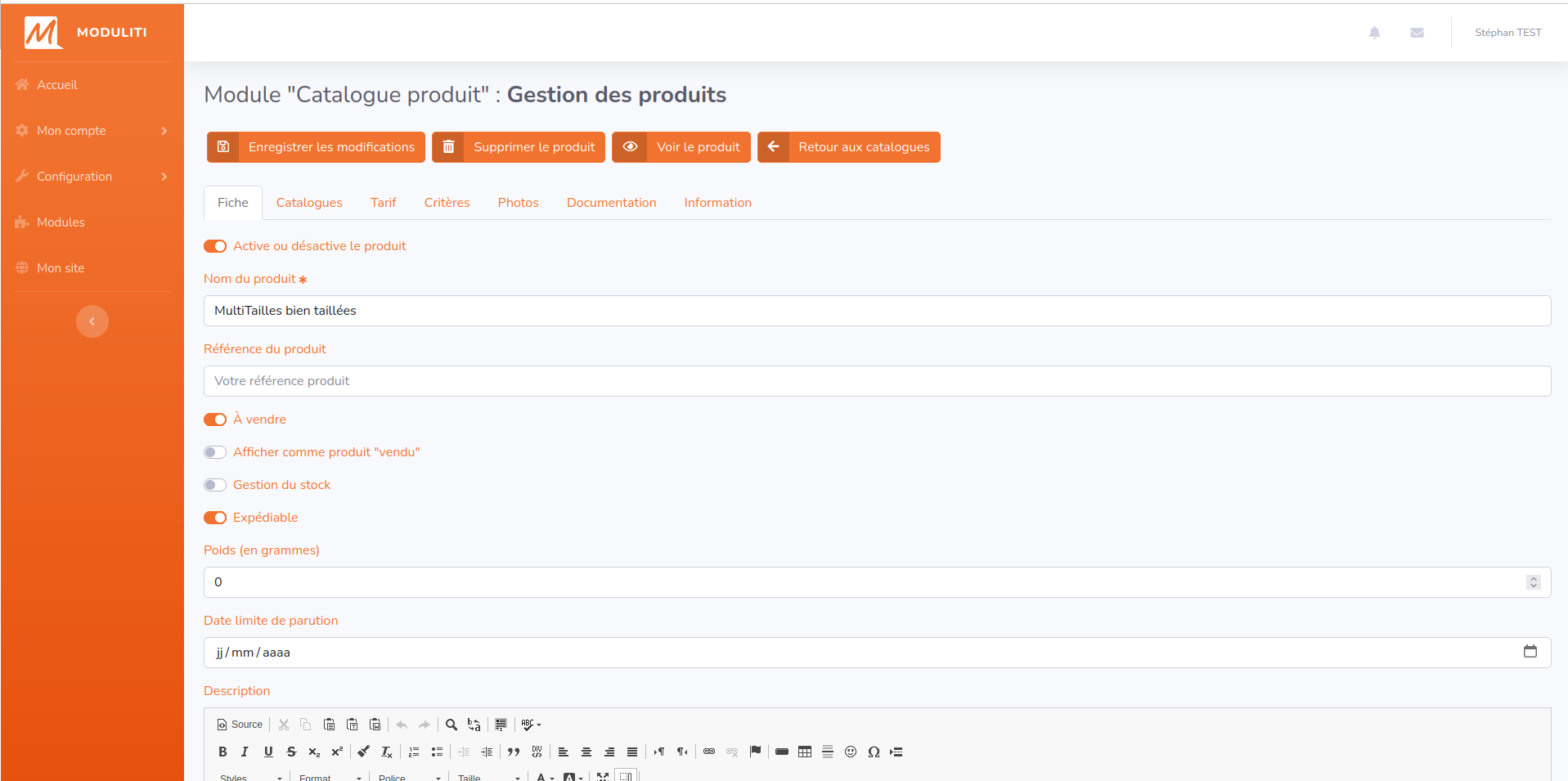Insert a numbered list
The width and height of the screenshot is (1568, 781).
click(x=414, y=752)
